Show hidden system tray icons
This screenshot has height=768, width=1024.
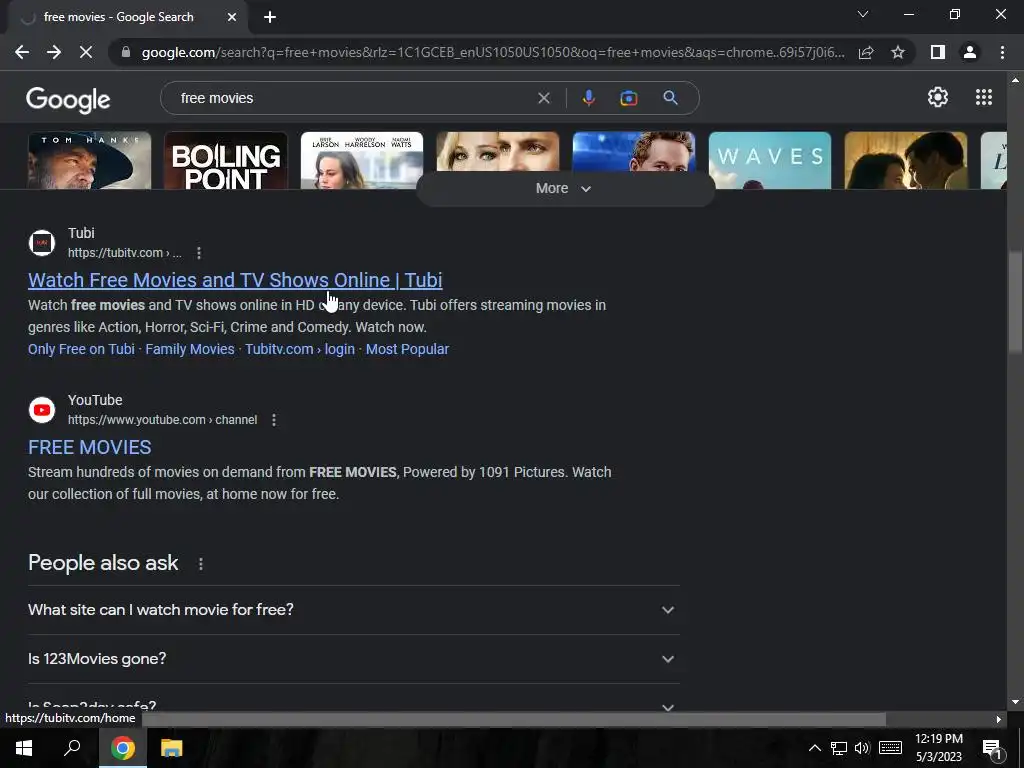(815, 748)
